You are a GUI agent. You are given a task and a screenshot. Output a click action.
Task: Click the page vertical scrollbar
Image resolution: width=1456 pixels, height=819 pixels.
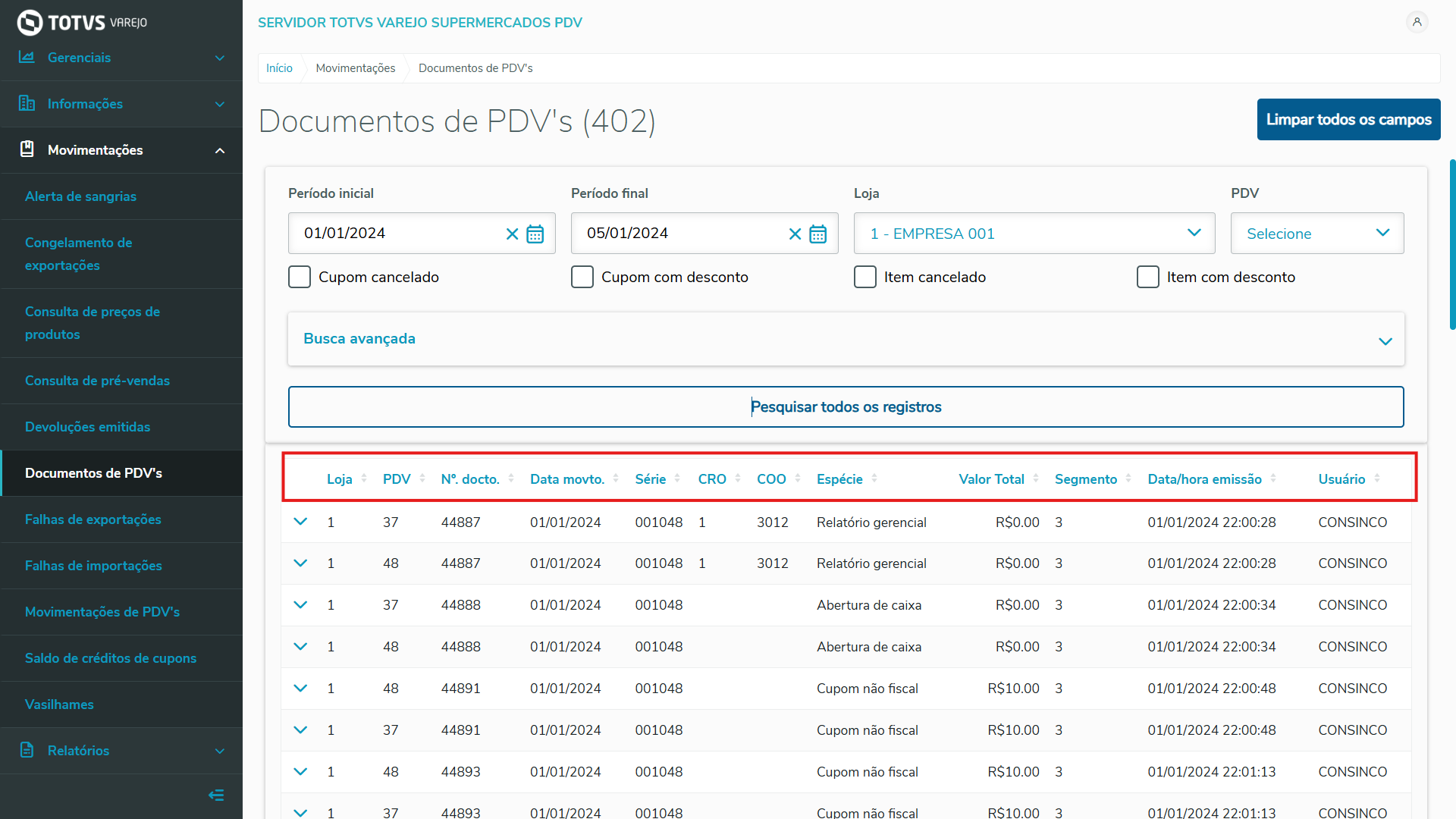pyautogui.click(x=1452, y=243)
